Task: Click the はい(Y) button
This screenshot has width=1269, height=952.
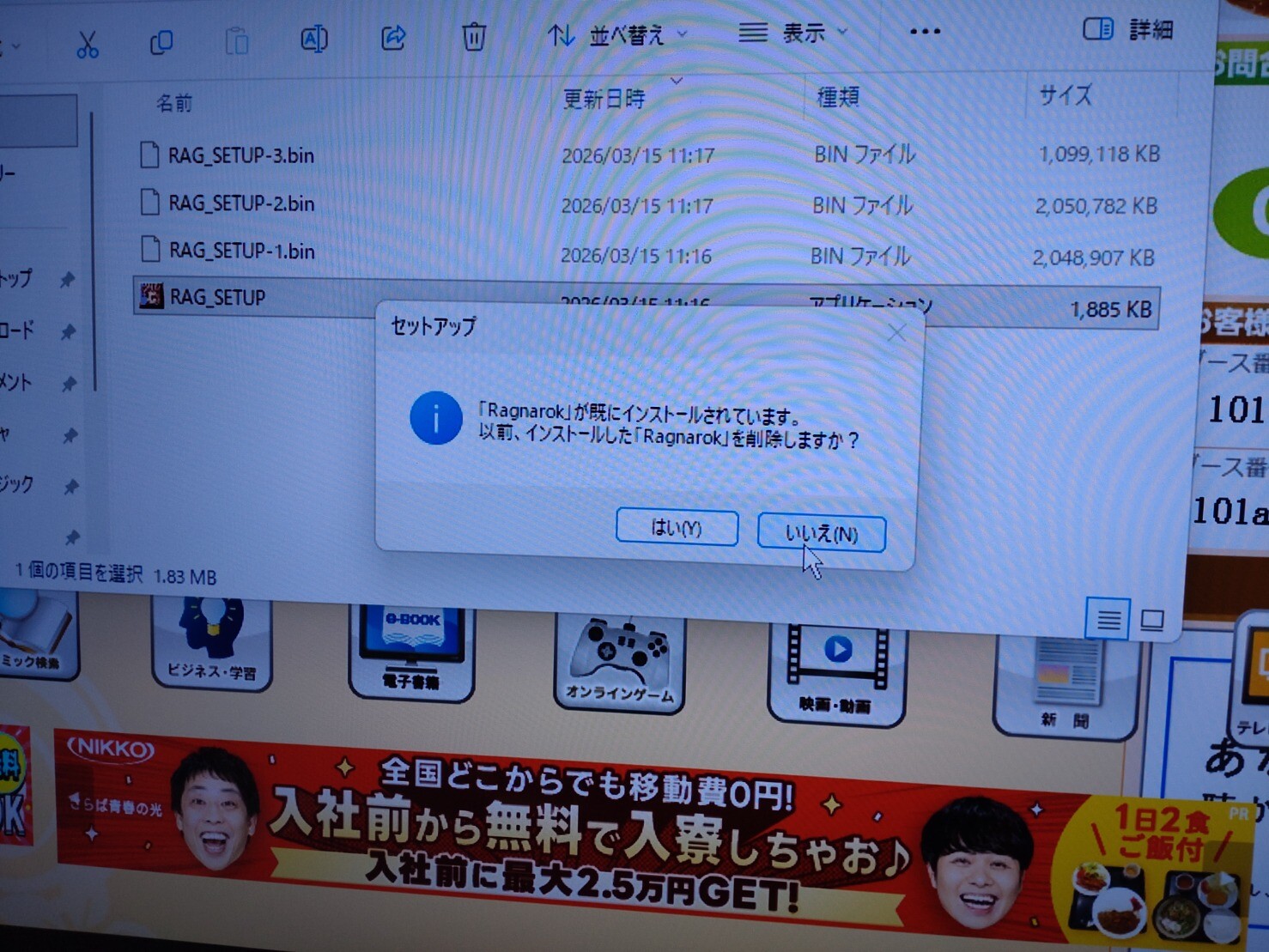Action: [x=677, y=528]
